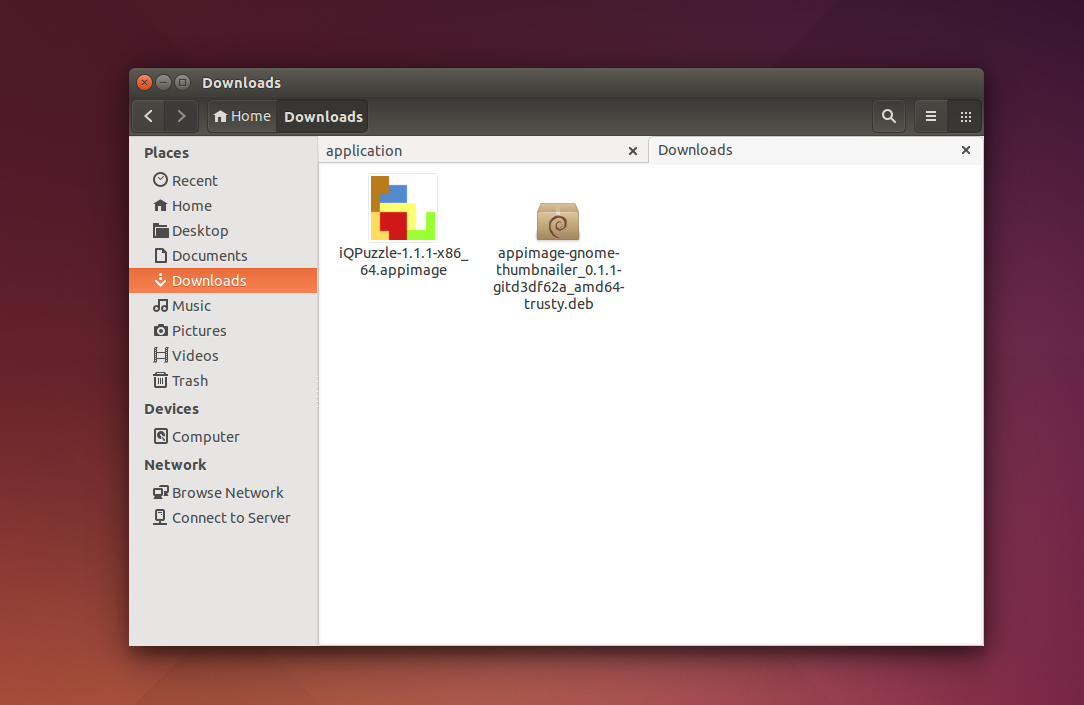Click the Home breadcrumb in path bar
This screenshot has height=705, width=1084.
click(242, 116)
